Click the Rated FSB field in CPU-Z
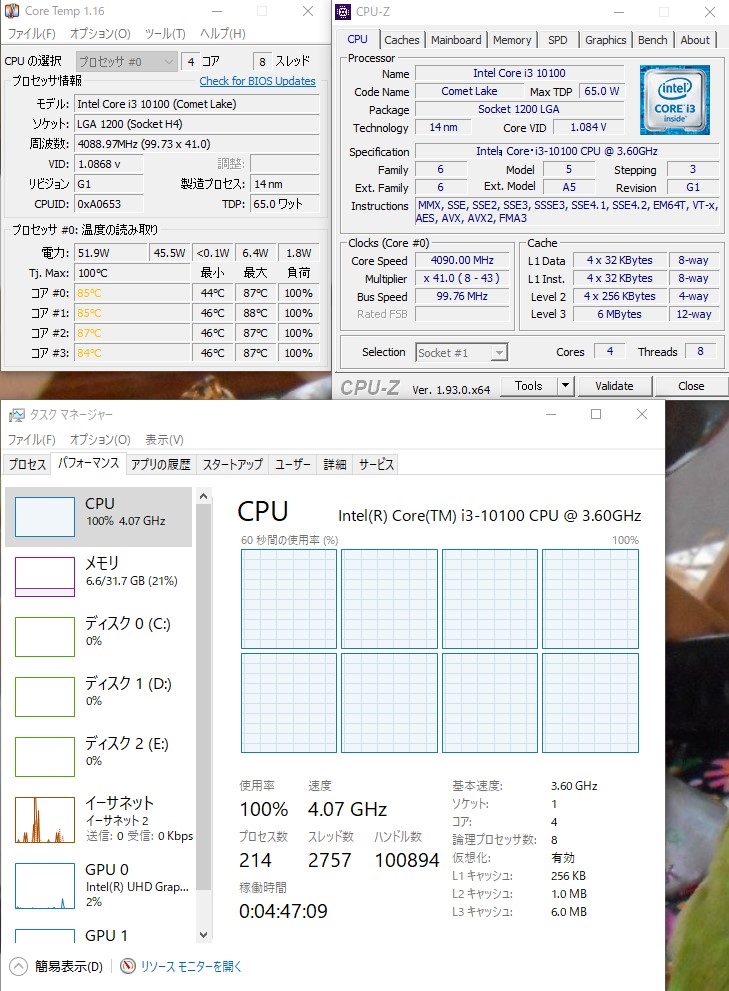Screen dimensions: 729x991 pos(462,314)
